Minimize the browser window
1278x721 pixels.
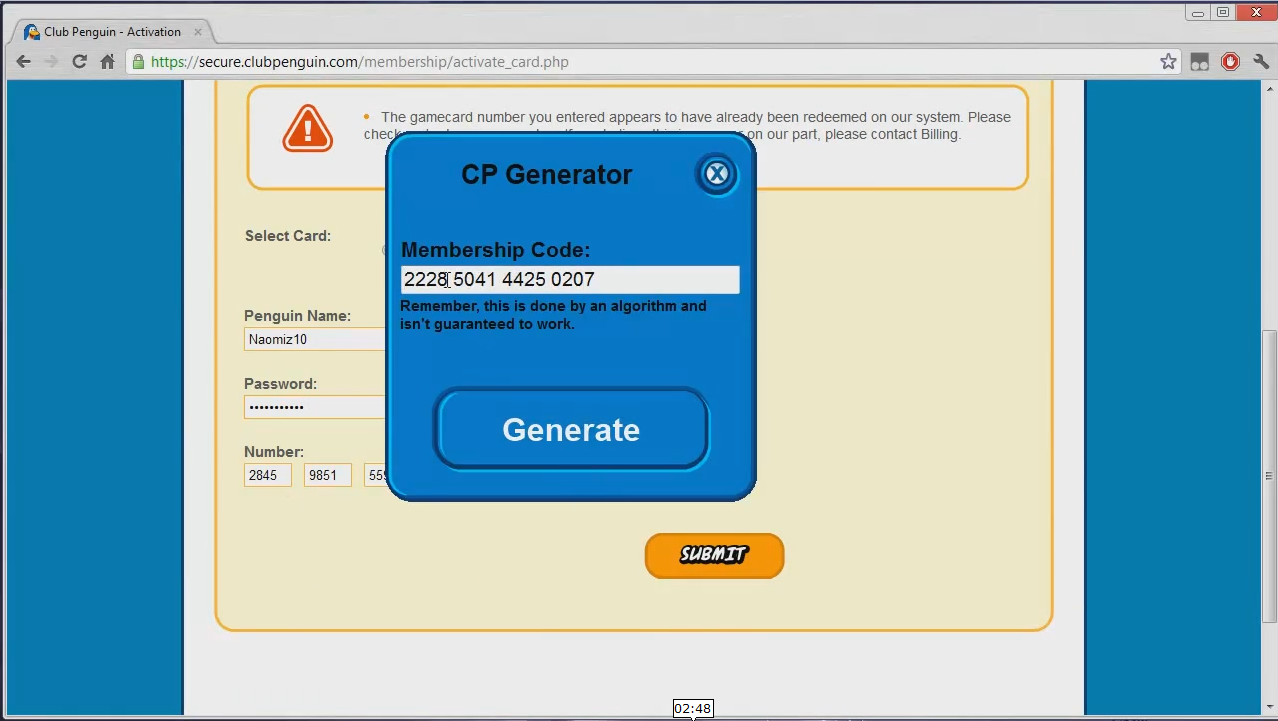tap(1198, 12)
